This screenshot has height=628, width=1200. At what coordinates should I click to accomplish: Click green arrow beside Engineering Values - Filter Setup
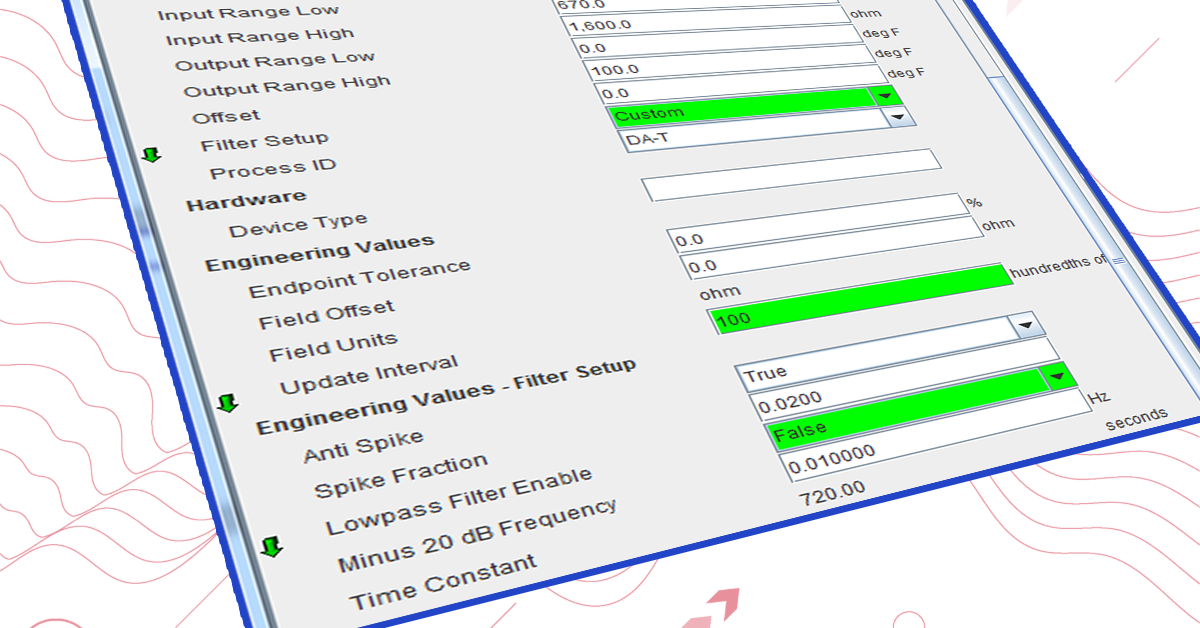230,403
